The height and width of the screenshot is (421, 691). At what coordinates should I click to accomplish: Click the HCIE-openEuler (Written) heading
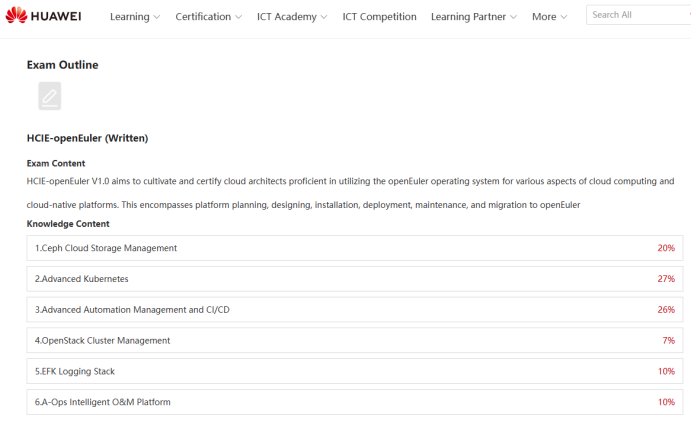coord(87,138)
